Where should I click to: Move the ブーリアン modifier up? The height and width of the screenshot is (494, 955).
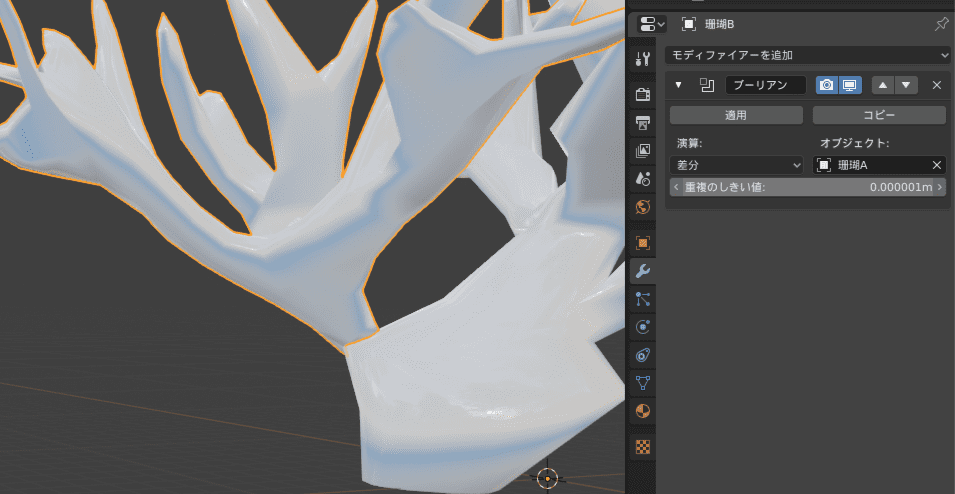click(883, 85)
